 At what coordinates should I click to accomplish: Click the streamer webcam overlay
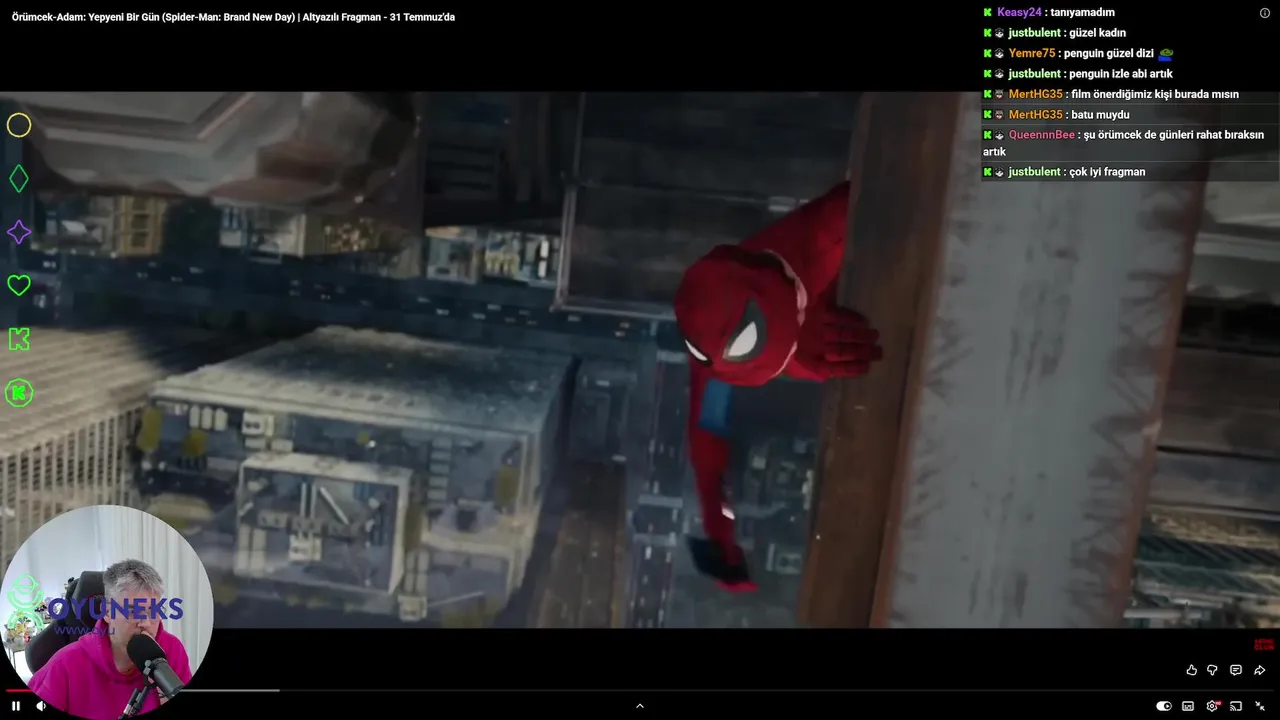point(106,611)
